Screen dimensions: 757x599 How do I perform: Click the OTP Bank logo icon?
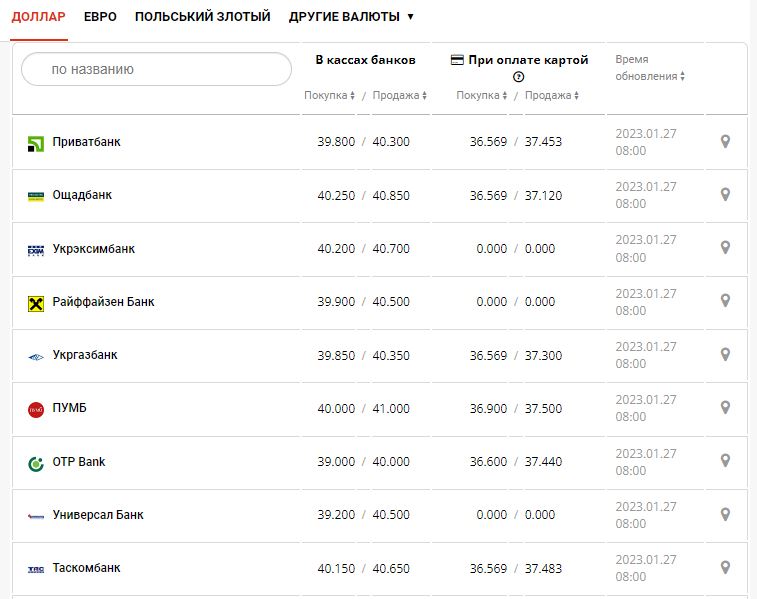tap(36, 463)
